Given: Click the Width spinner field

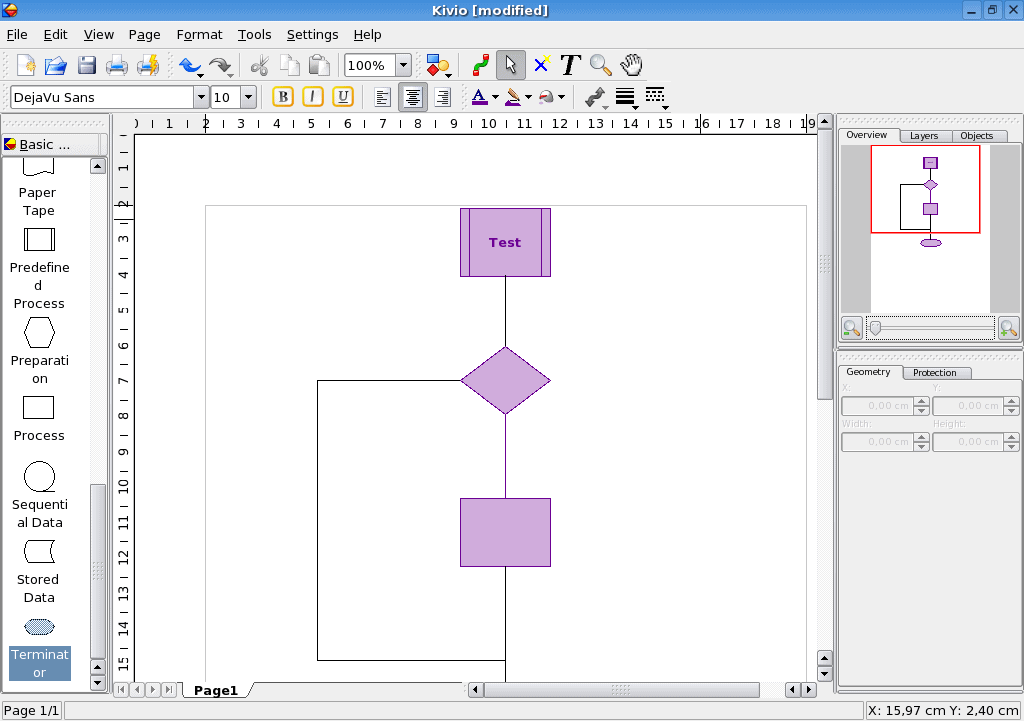Looking at the screenshot, I should point(878,442).
